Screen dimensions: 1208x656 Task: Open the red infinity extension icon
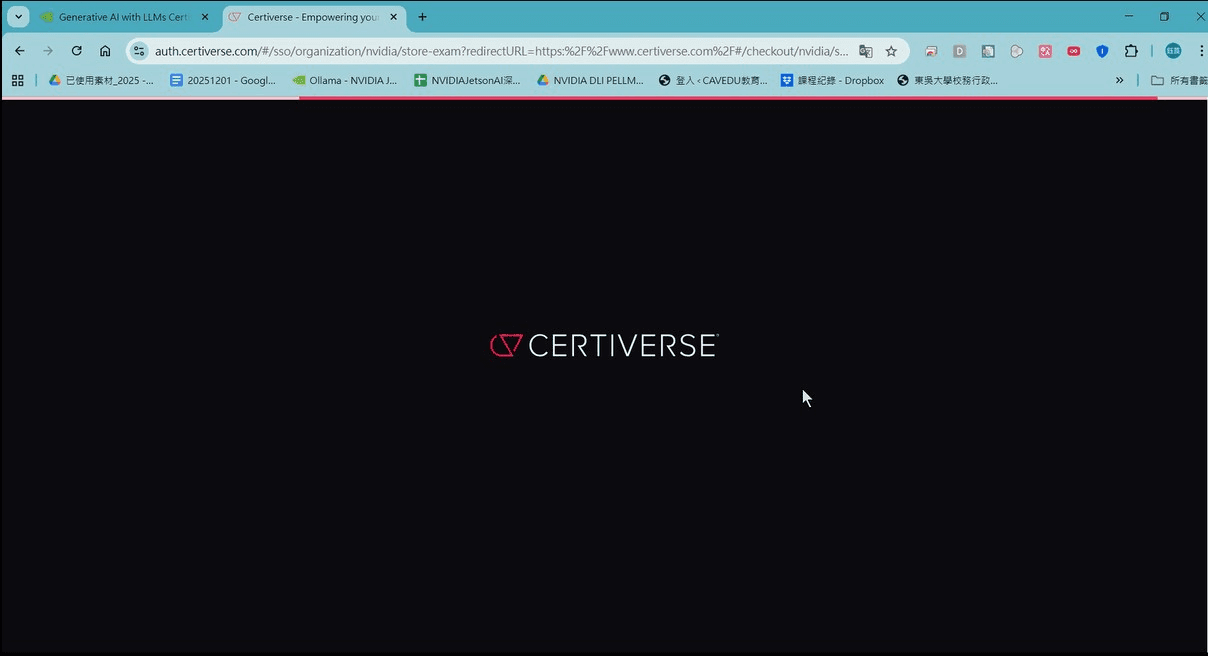pos(1074,51)
